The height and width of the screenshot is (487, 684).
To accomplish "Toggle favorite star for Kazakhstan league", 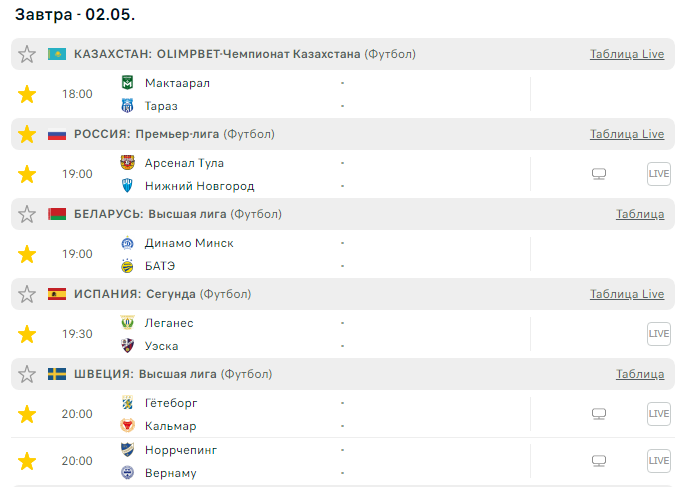I will [x=27, y=54].
